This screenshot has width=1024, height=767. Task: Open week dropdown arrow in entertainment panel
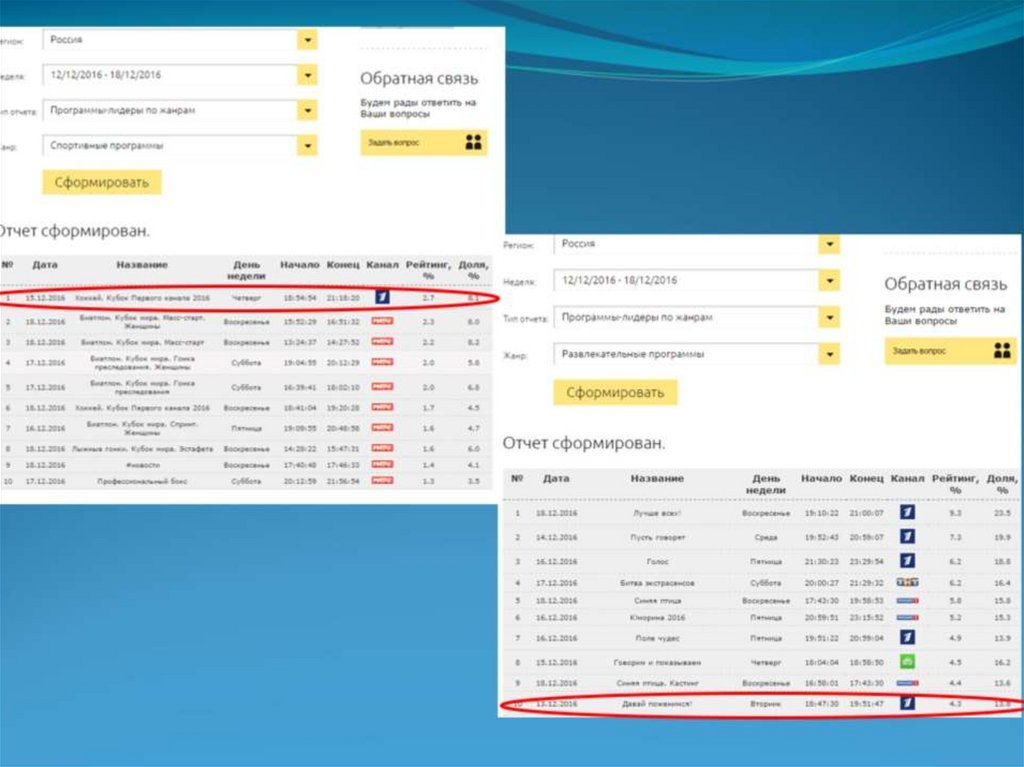829,281
